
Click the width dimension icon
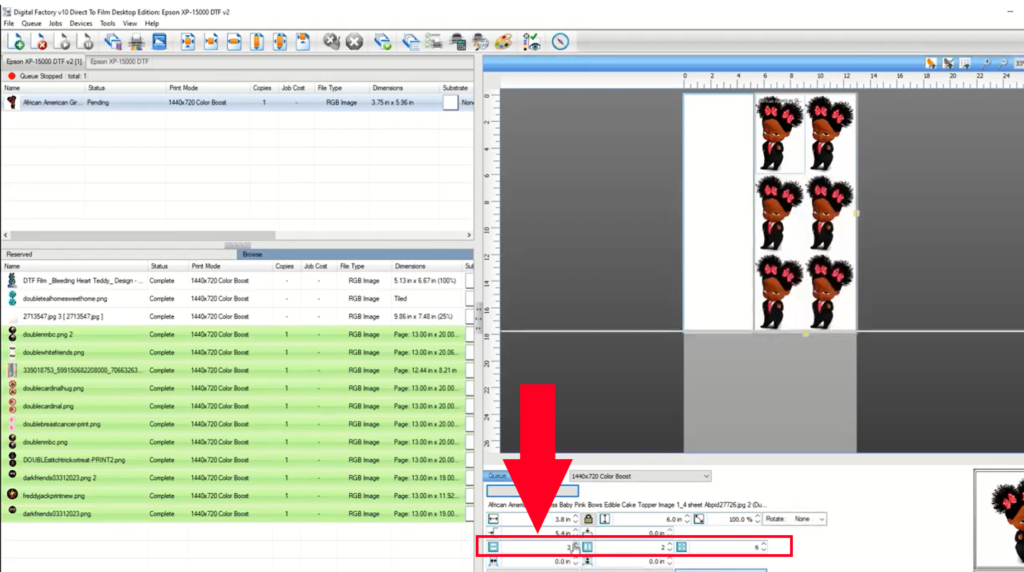coord(493,519)
